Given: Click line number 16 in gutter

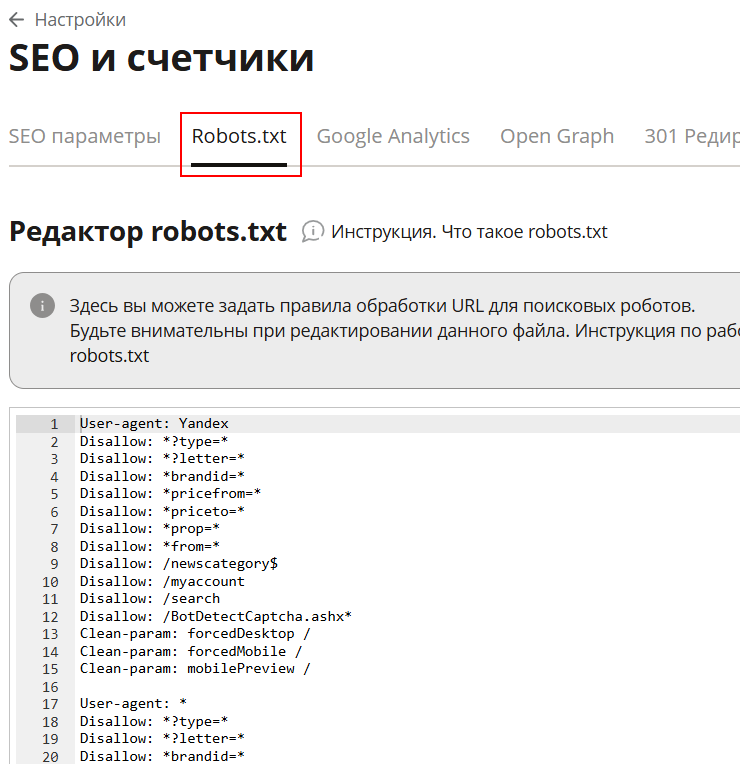Looking at the screenshot, I should [x=50, y=687].
